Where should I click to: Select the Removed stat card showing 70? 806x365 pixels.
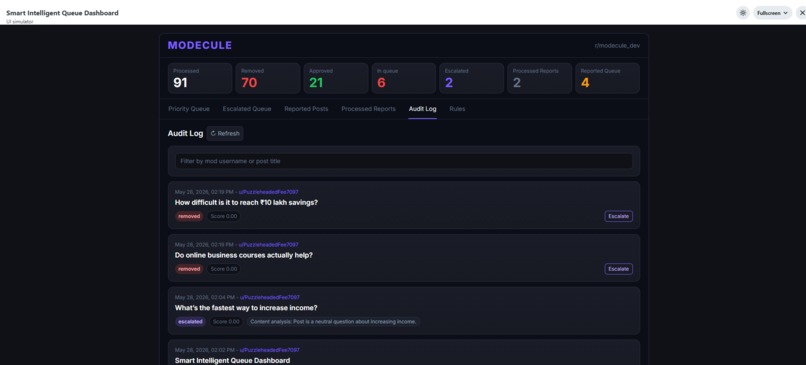pos(268,78)
